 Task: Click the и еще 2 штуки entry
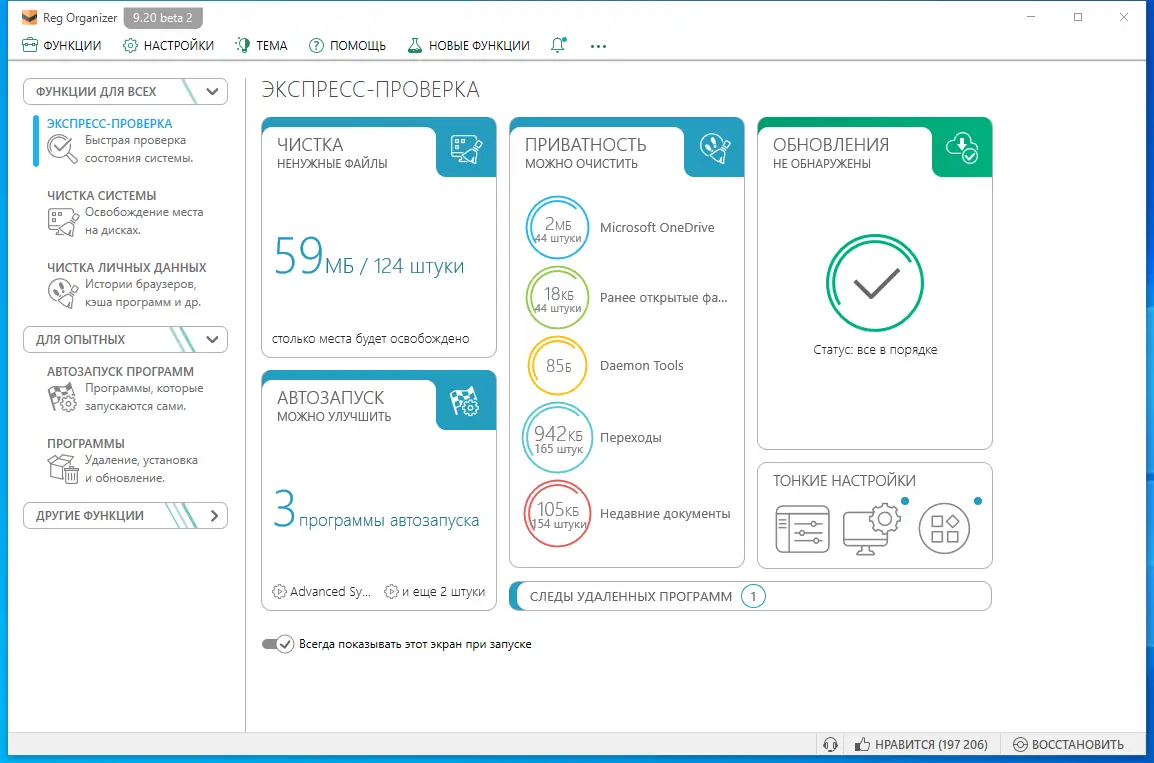(435, 592)
